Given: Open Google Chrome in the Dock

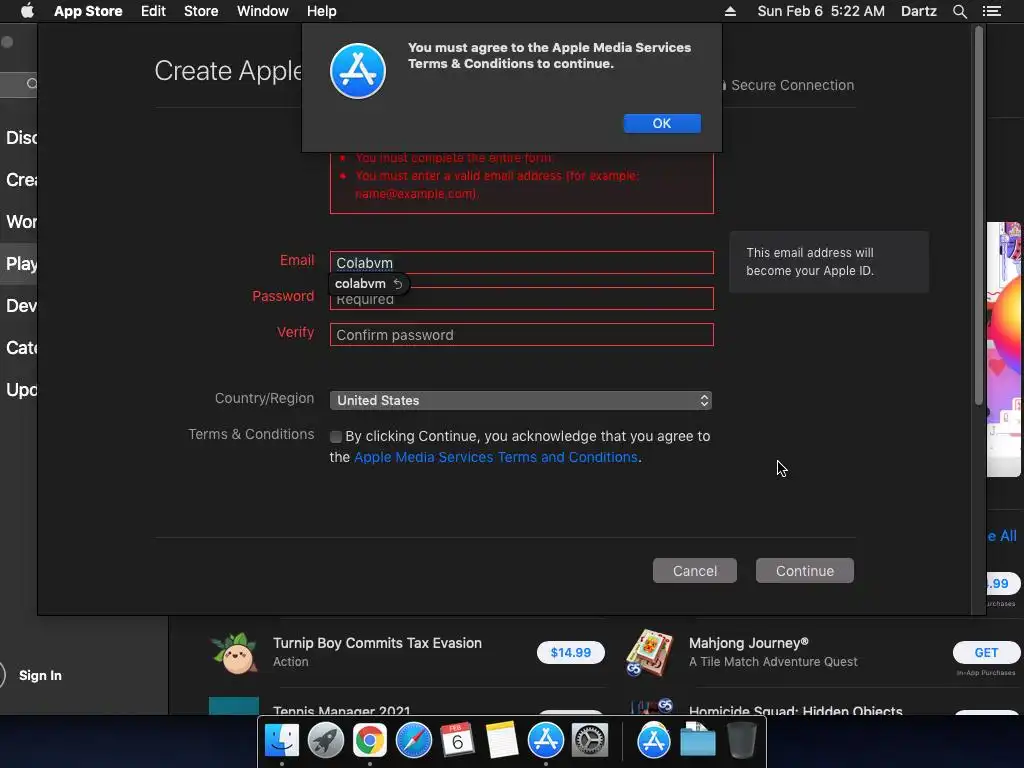Looking at the screenshot, I should pyautogui.click(x=370, y=741).
